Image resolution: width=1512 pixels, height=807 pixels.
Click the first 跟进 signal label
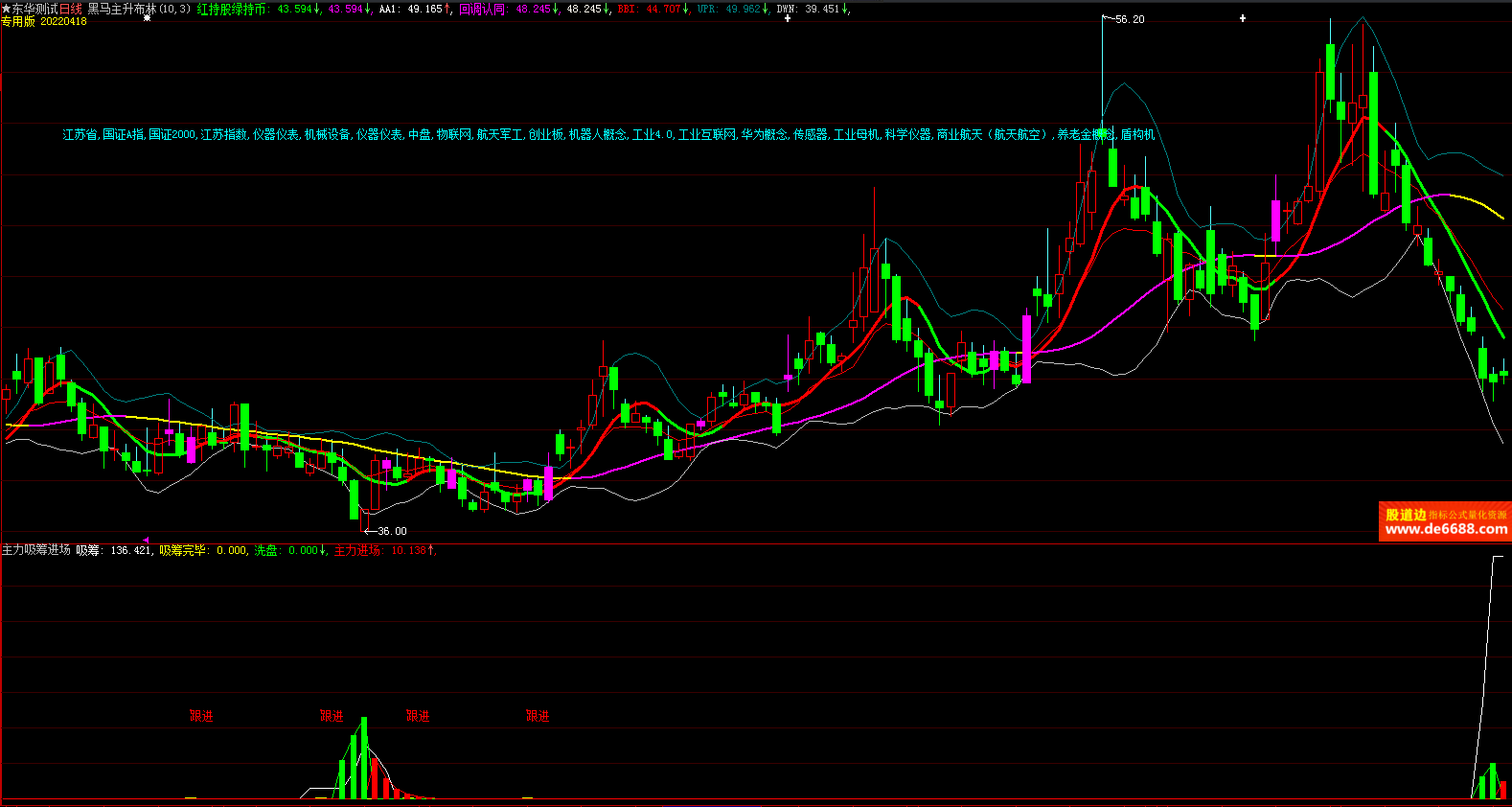(201, 716)
